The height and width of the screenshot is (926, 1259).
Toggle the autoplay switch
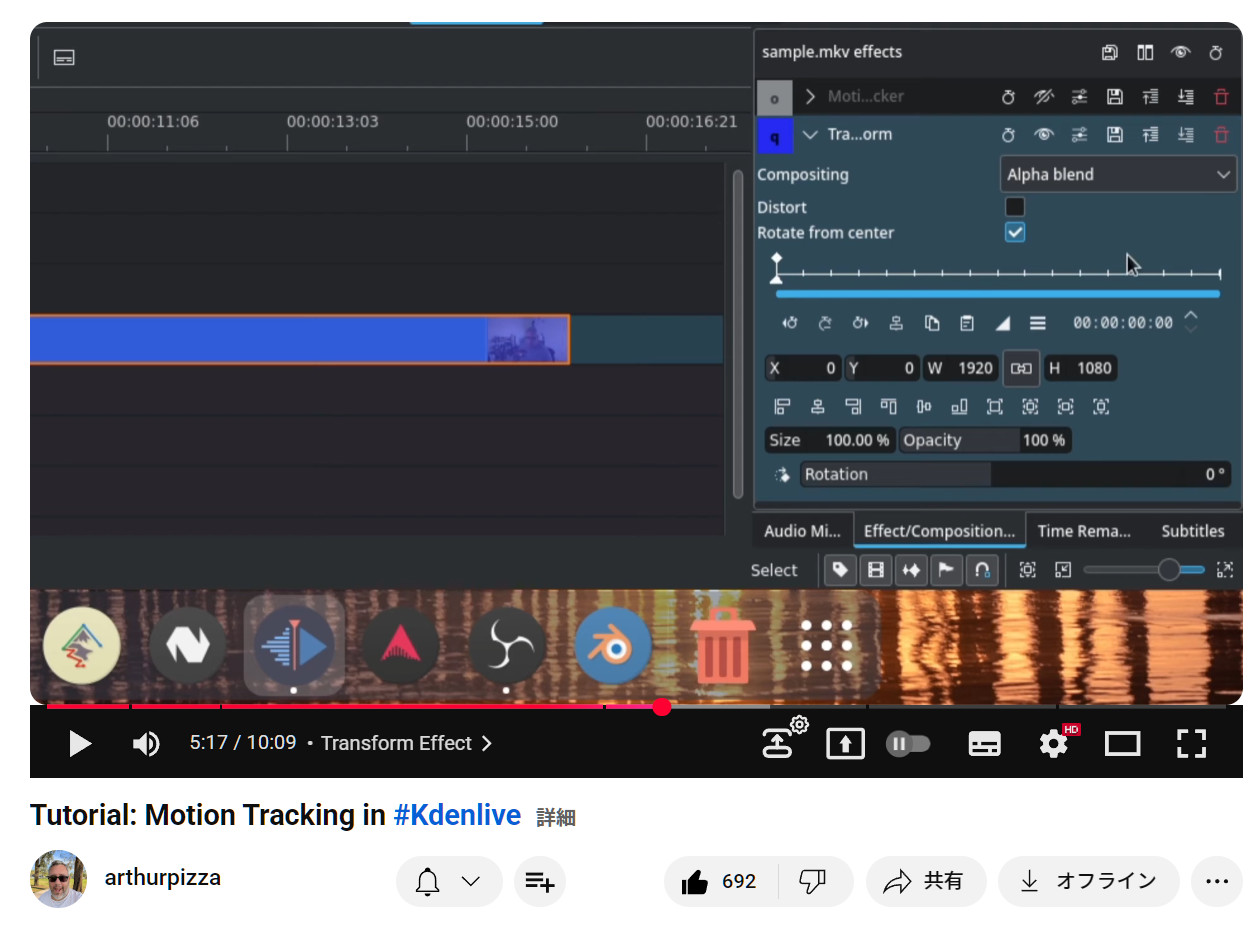point(908,744)
